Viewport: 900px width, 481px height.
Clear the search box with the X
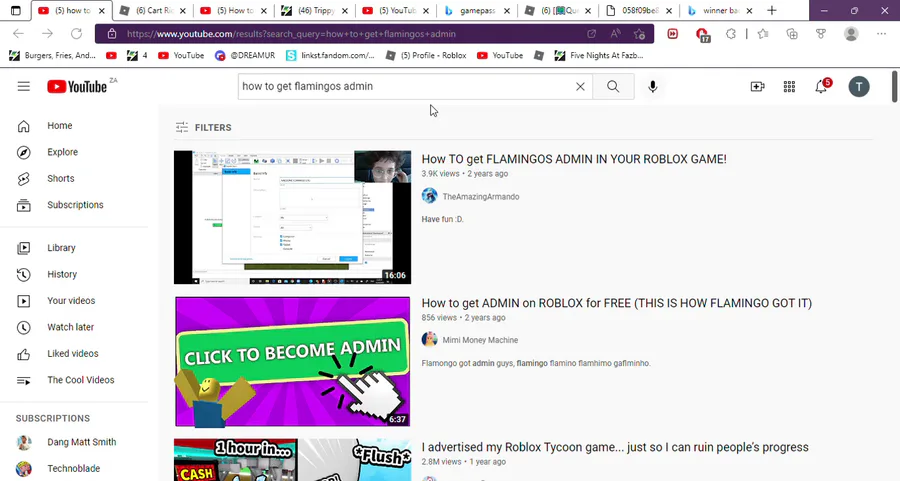click(x=580, y=87)
